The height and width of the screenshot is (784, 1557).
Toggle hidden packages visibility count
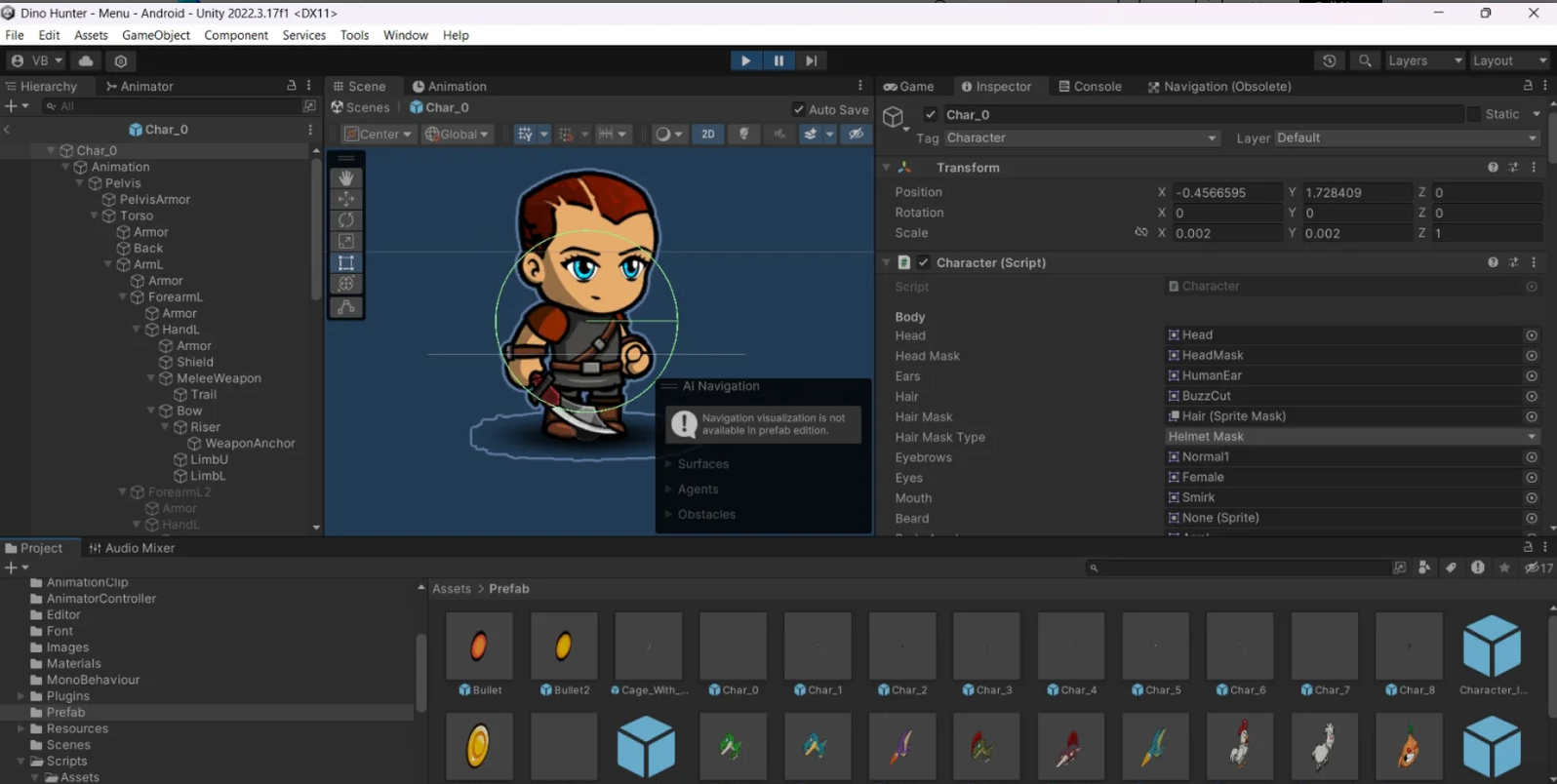pyautogui.click(x=1538, y=568)
